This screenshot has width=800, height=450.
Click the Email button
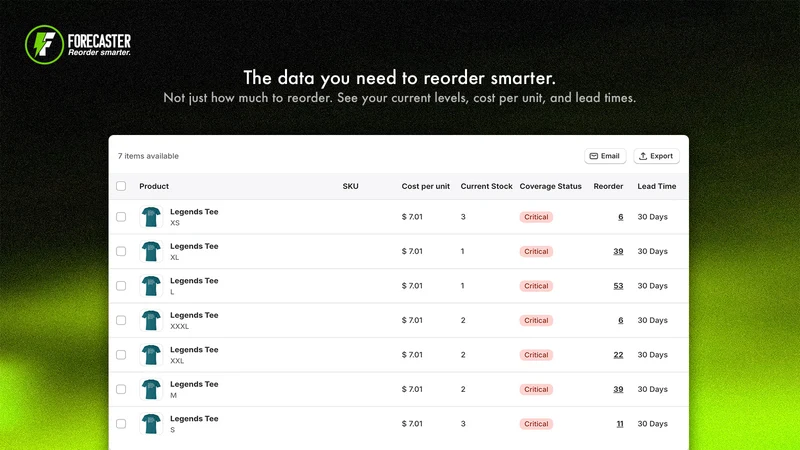(x=605, y=156)
